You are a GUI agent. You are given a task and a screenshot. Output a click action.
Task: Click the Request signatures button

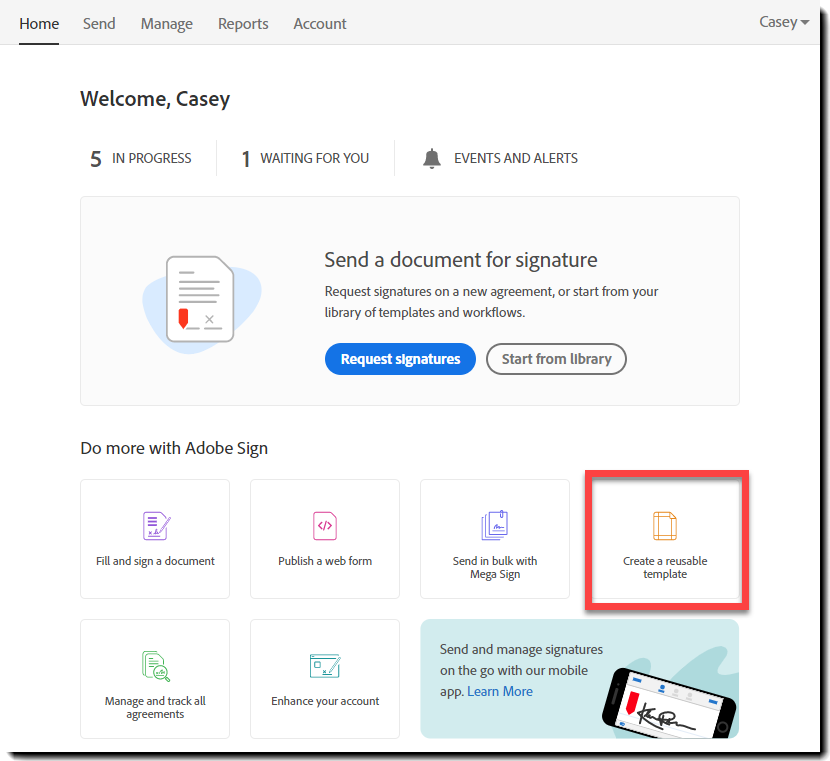click(x=400, y=359)
